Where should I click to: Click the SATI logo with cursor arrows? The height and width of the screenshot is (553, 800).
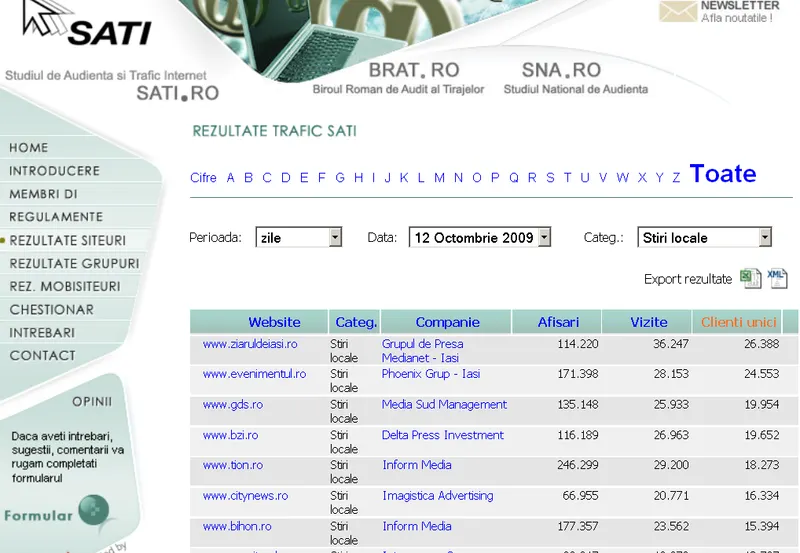tap(86, 22)
